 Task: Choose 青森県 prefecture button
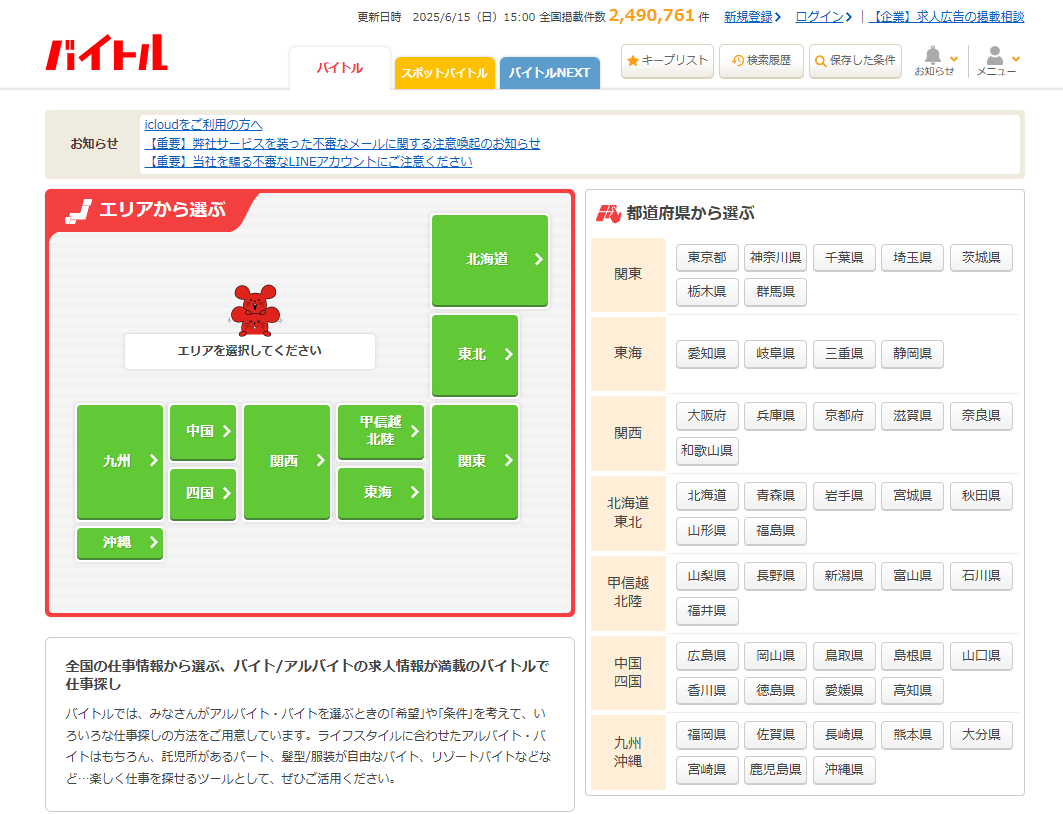click(776, 496)
